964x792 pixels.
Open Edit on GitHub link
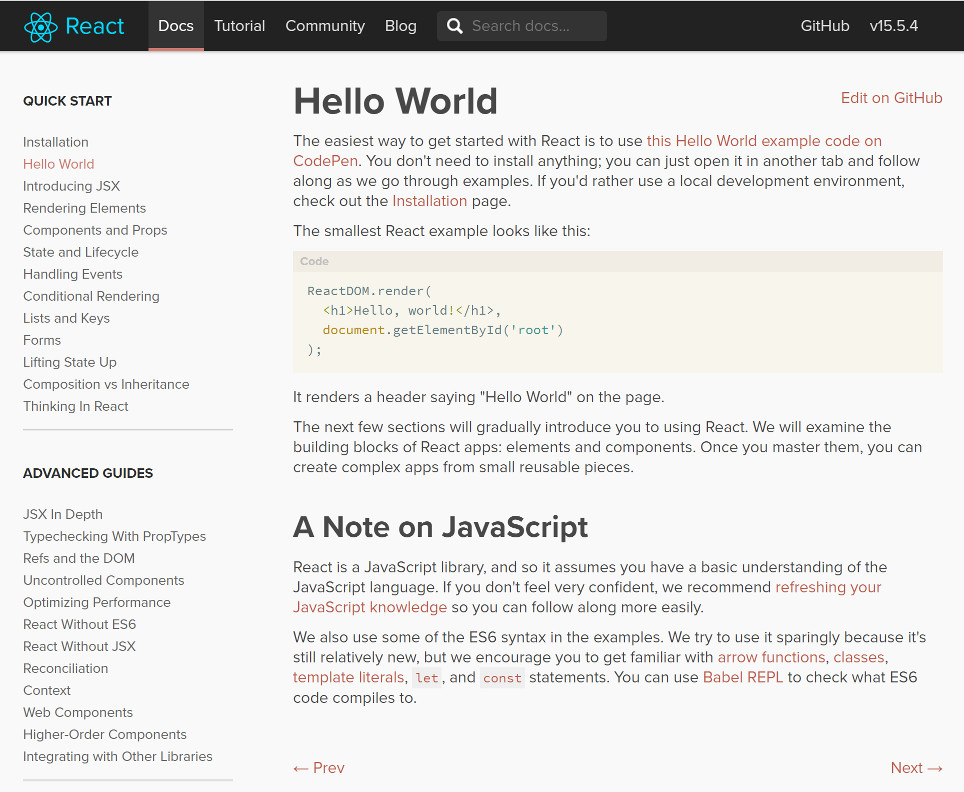pos(891,98)
